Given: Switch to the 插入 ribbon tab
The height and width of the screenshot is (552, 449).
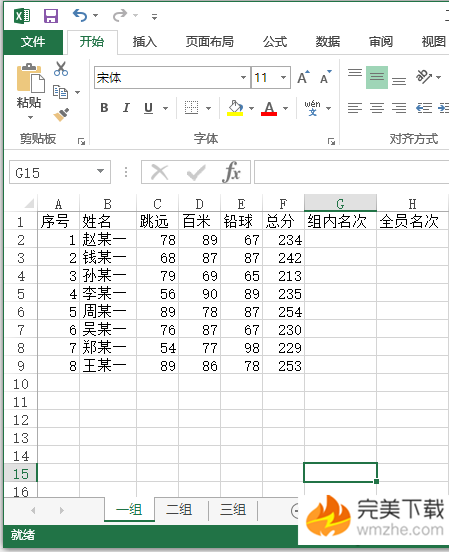Looking at the screenshot, I should coord(145,42).
